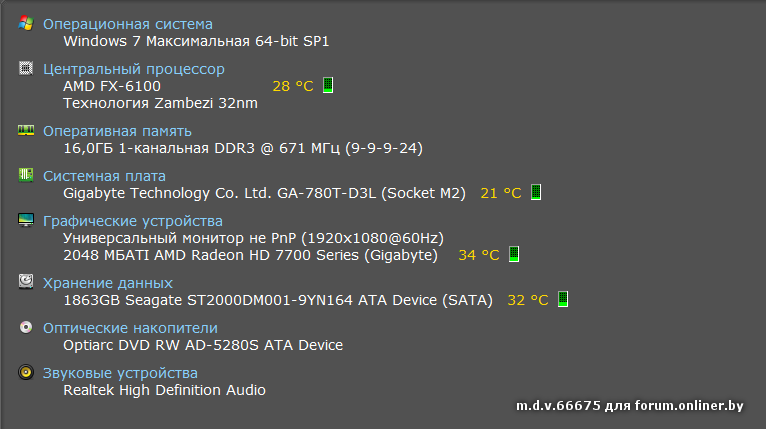Click the green temperature indicator next to 28 °C
This screenshot has height=429, width=766.
328,85
